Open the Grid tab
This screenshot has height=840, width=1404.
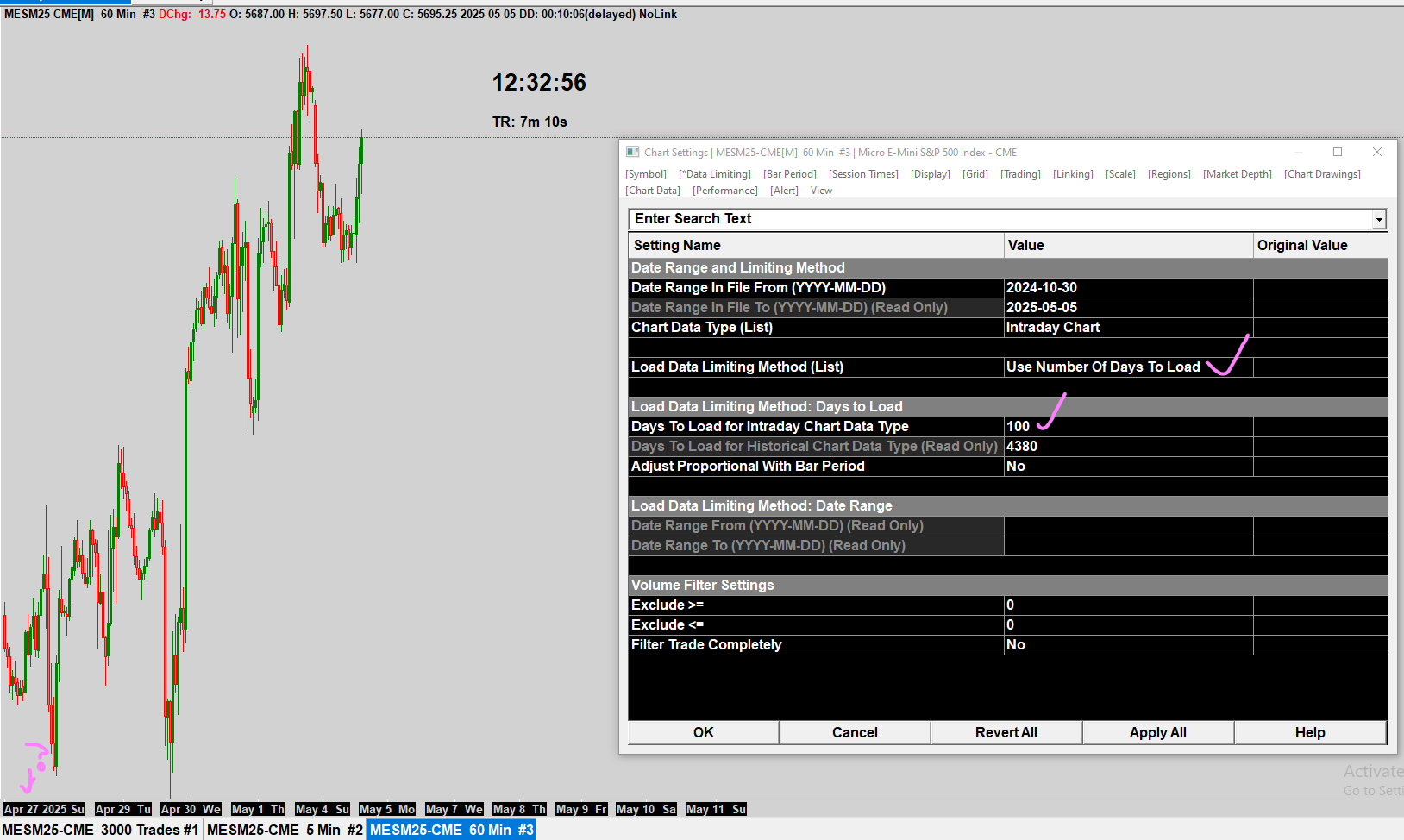975,174
